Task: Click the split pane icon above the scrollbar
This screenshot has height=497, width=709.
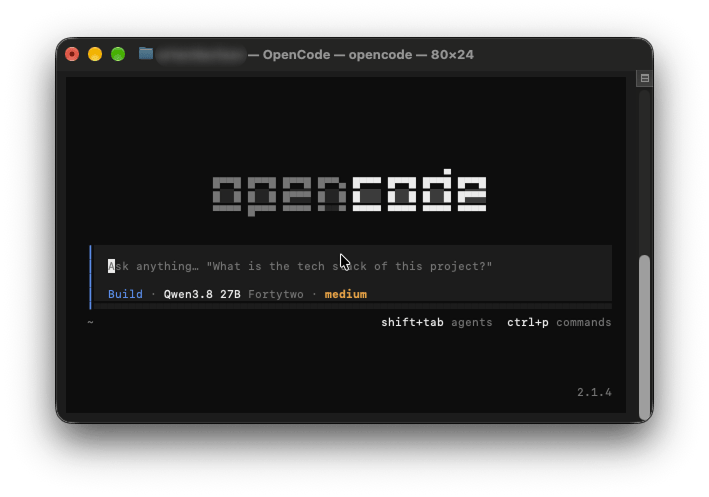Action: click(644, 78)
